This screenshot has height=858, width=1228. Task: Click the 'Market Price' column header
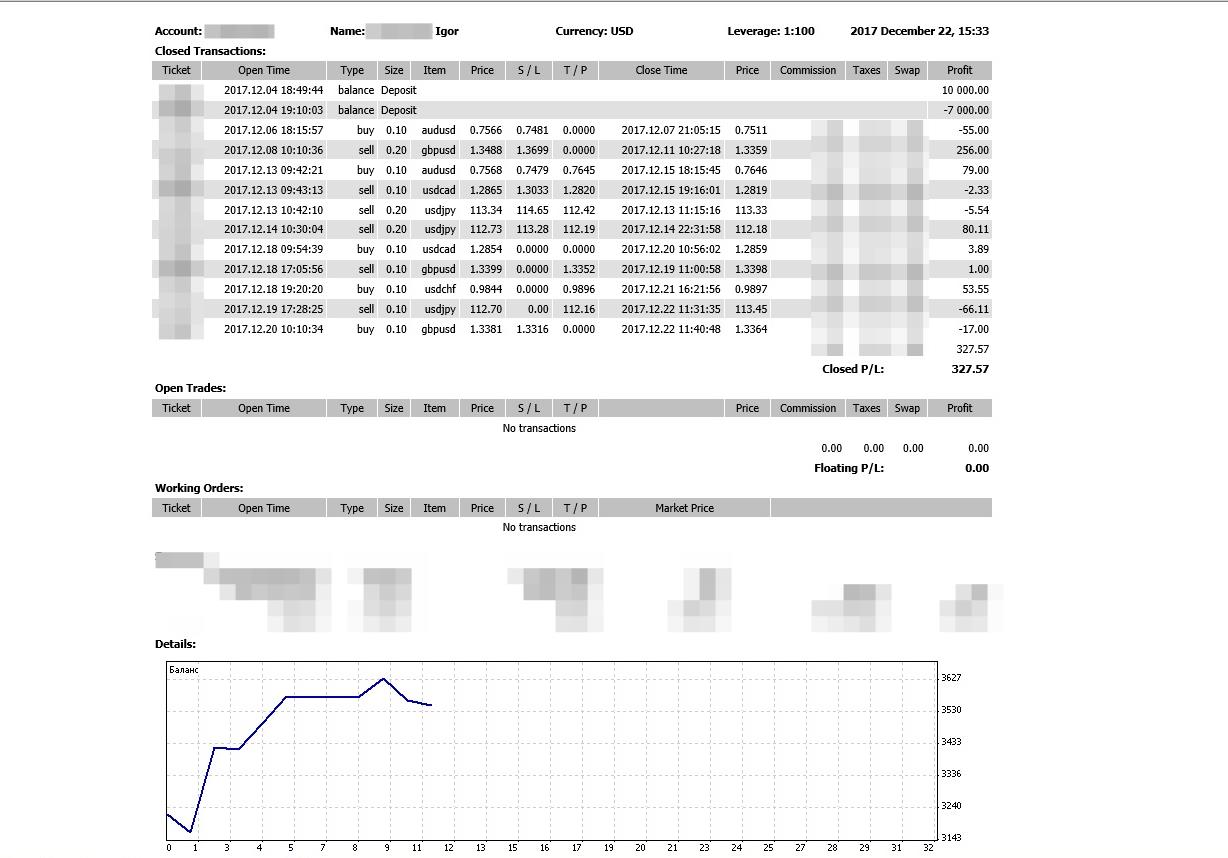point(684,508)
